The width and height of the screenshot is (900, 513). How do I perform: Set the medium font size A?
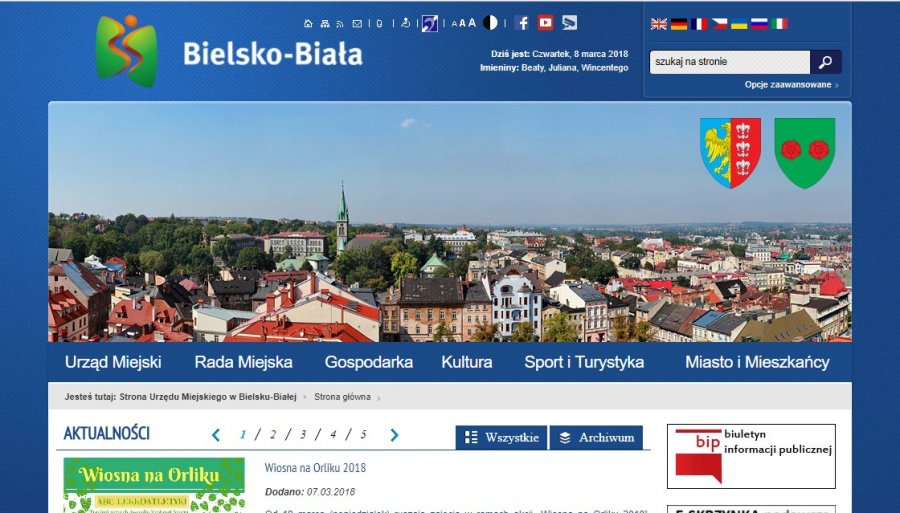[462, 23]
